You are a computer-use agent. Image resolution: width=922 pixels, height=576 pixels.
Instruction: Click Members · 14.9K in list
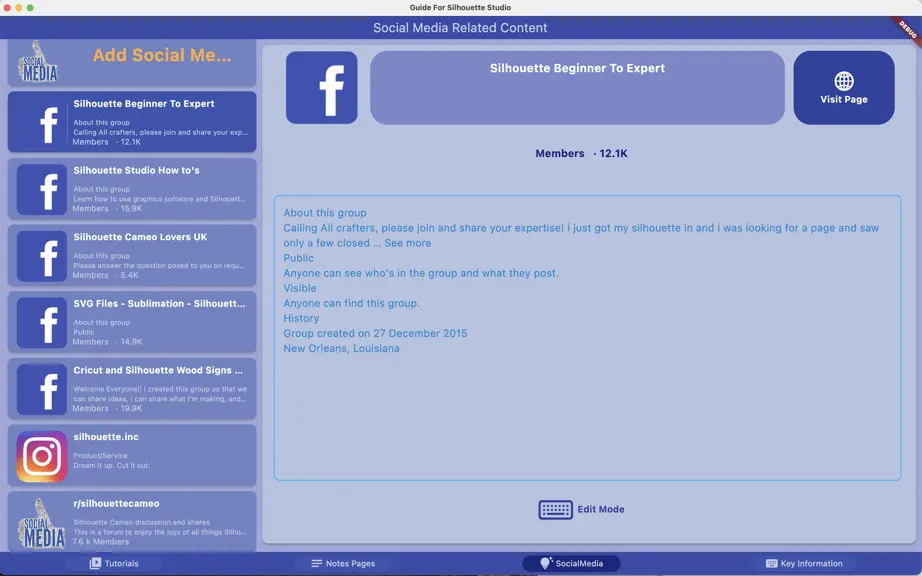(107, 342)
